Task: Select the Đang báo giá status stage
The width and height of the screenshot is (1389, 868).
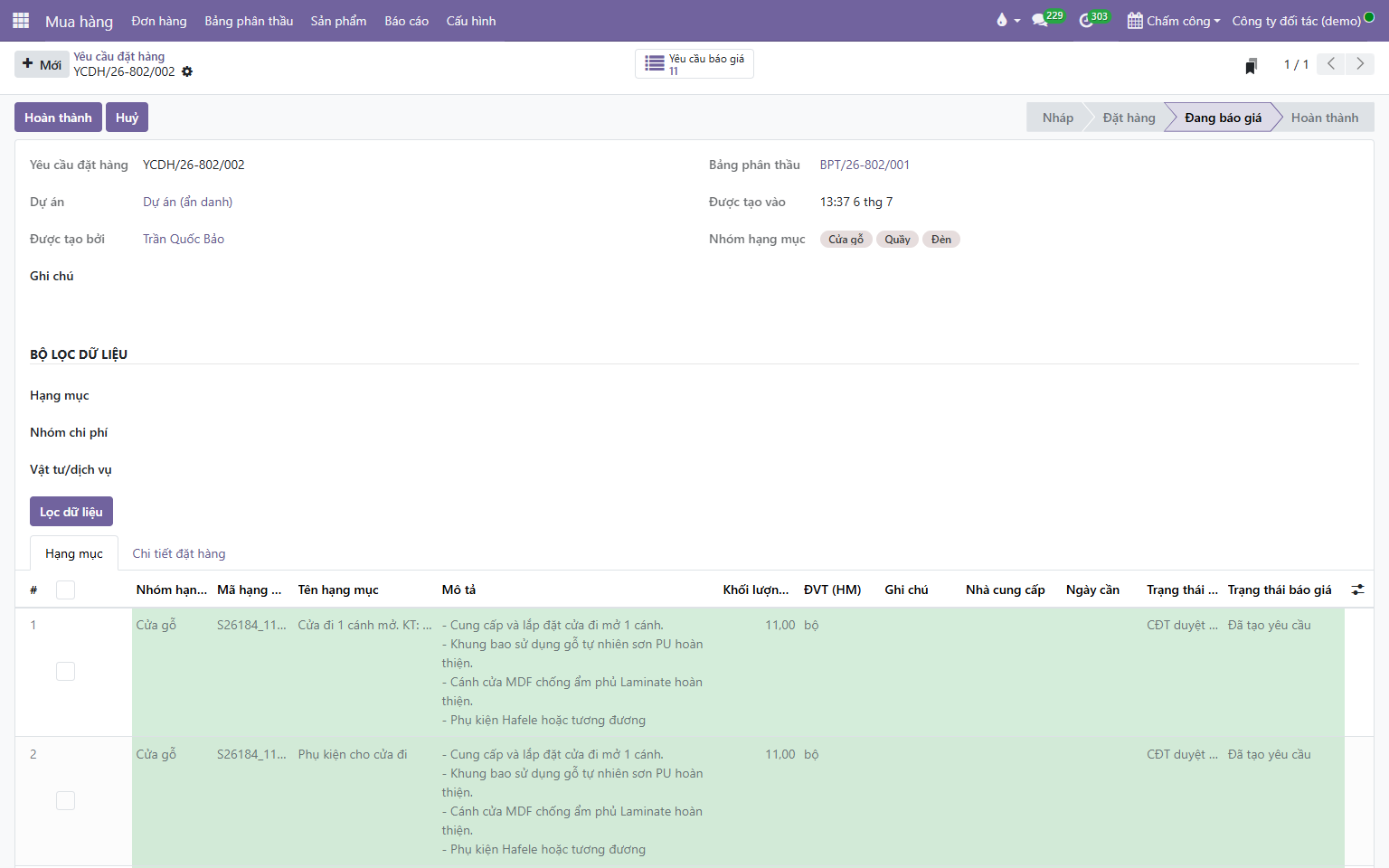Action: tap(1223, 118)
